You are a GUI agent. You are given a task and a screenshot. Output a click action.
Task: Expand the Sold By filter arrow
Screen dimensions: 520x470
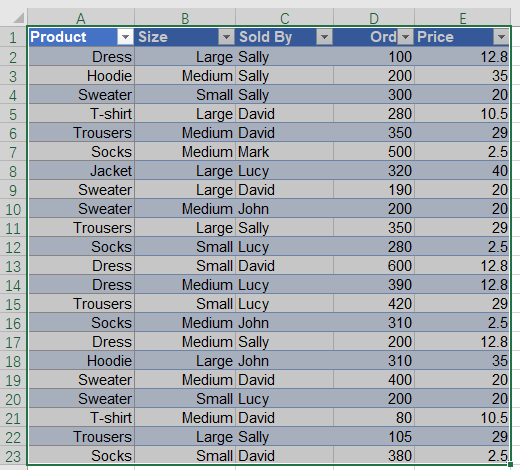[324, 37]
